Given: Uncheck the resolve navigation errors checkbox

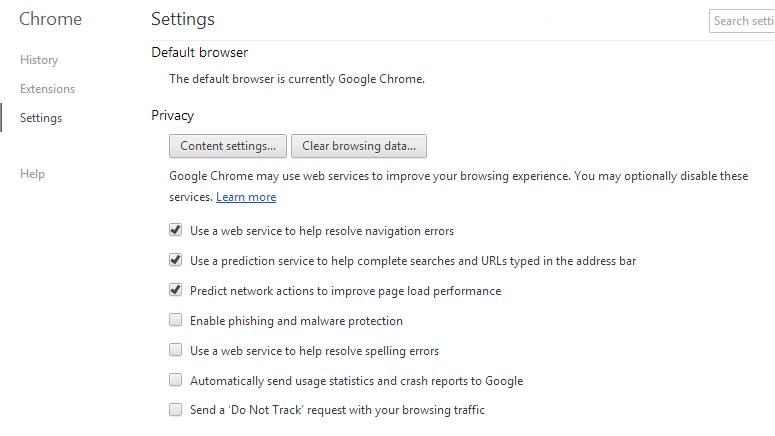Looking at the screenshot, I should (176, 230).
